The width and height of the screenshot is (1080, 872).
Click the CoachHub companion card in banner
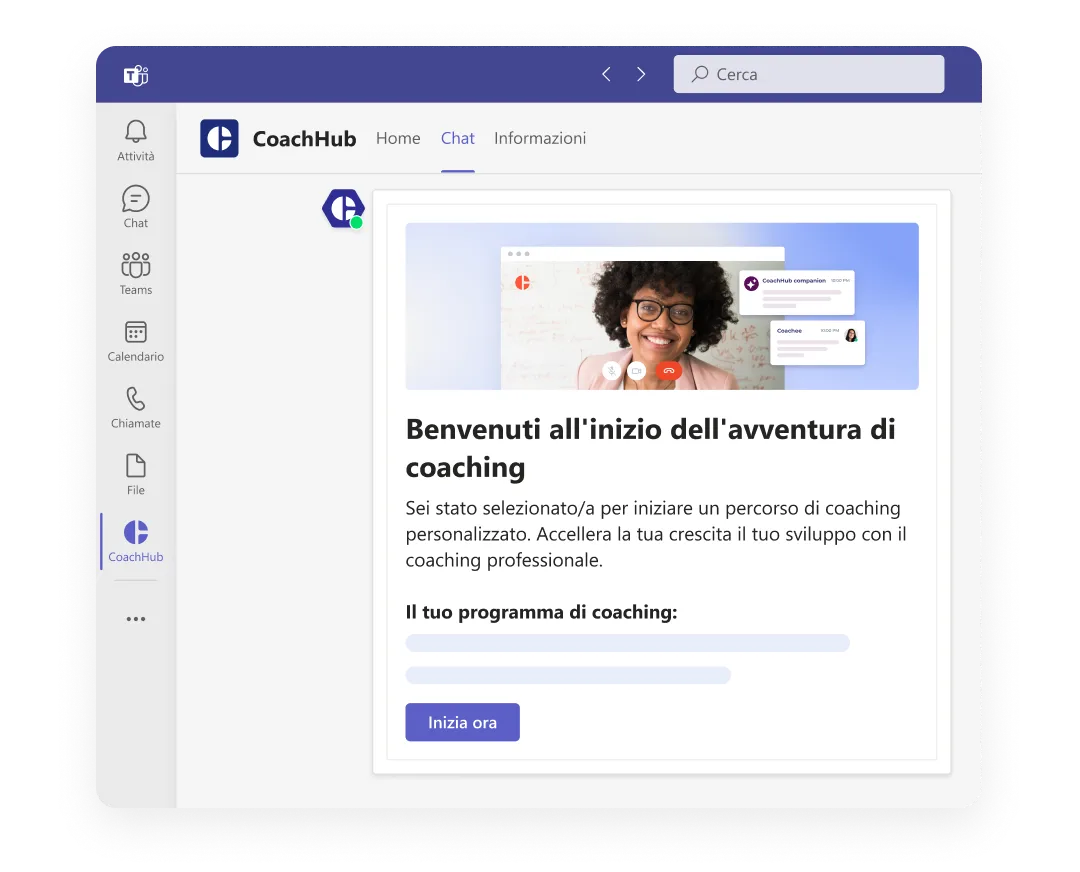[x=797, y=292]
